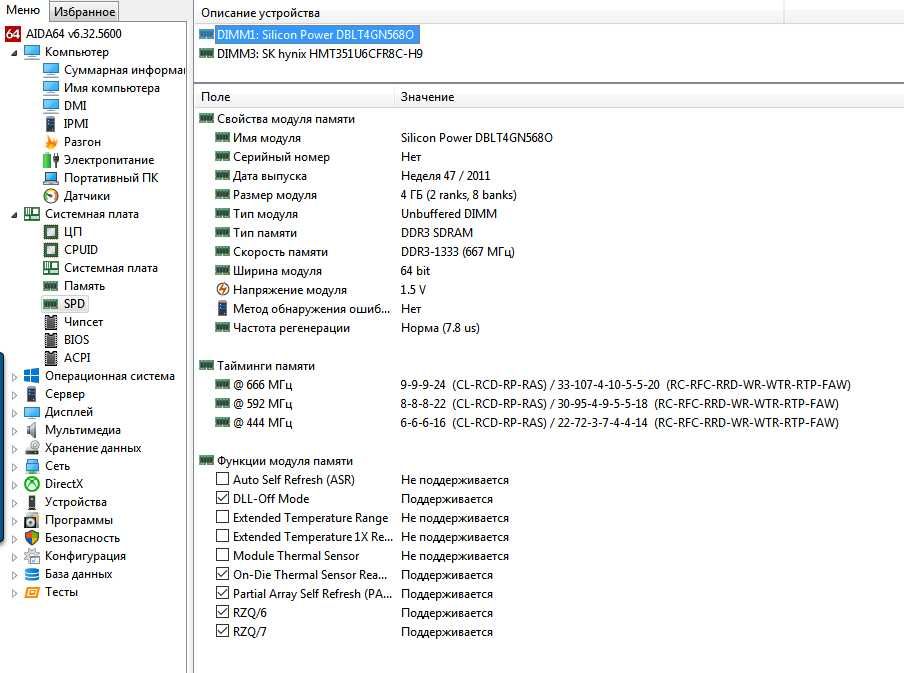The width and height of the screenshot is (904, 673).
Task: Select DIMM3: SK hynix HMT351U6CFR8C-H9 device
Action: pos(319,54)
